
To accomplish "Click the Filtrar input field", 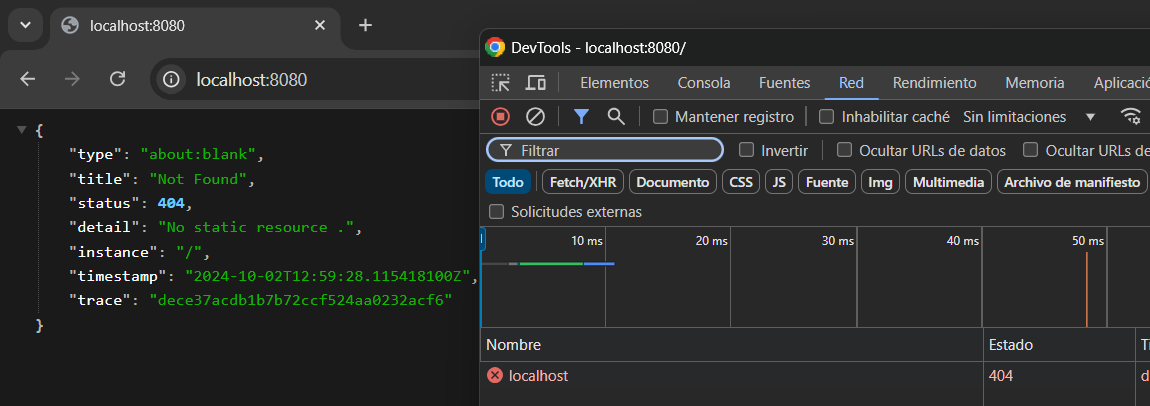I will (x=605, y=150).
